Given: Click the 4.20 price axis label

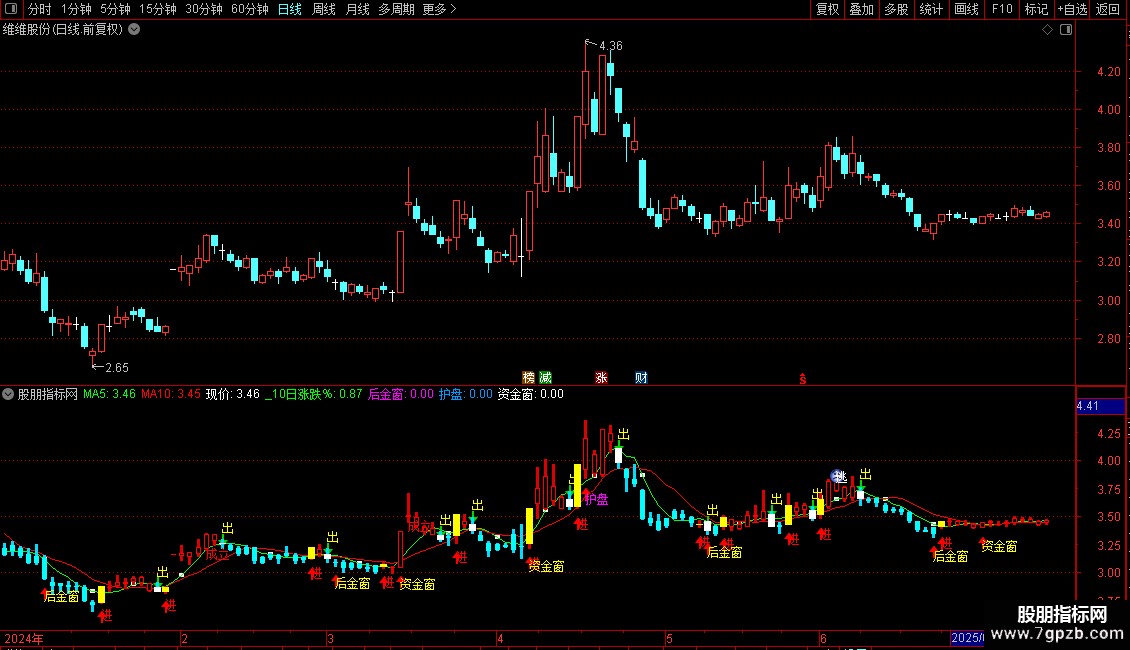Looking at the screenshot, I should tap(1108, 71).
